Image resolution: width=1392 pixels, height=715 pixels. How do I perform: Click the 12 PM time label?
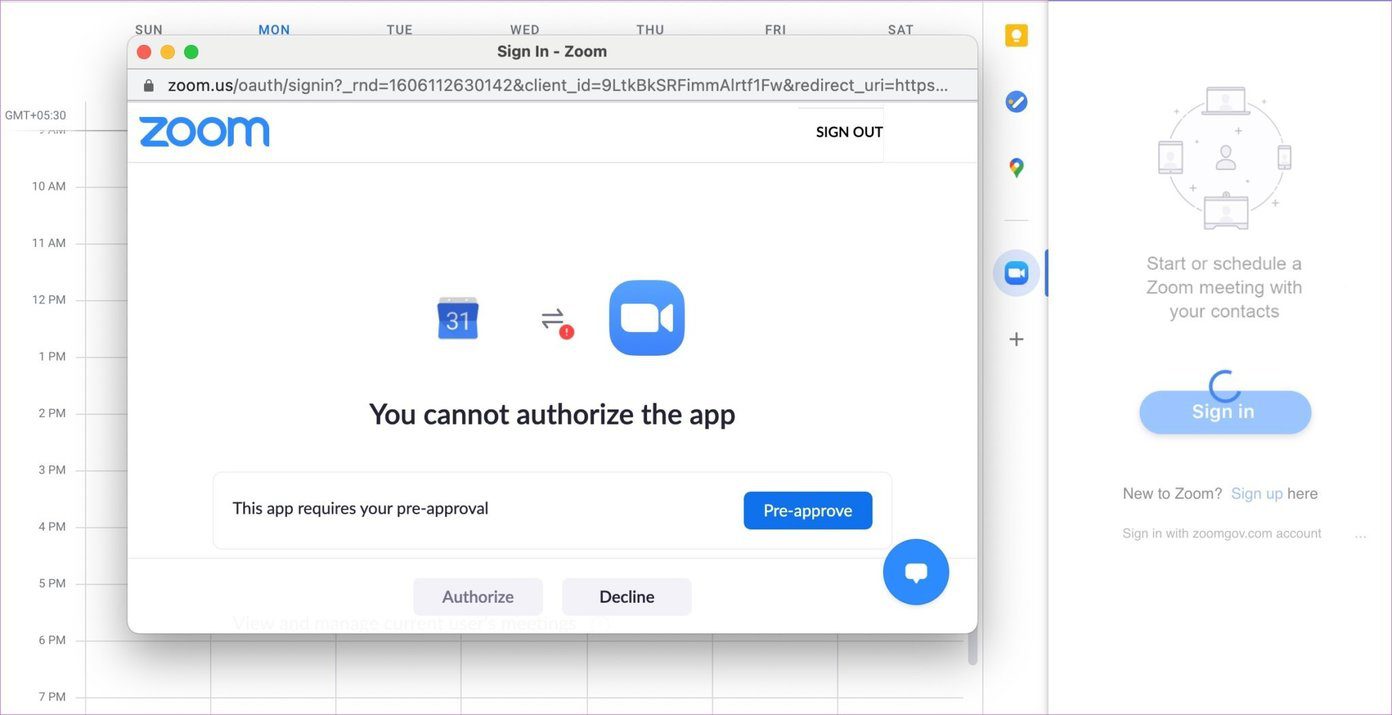point(49,300)
